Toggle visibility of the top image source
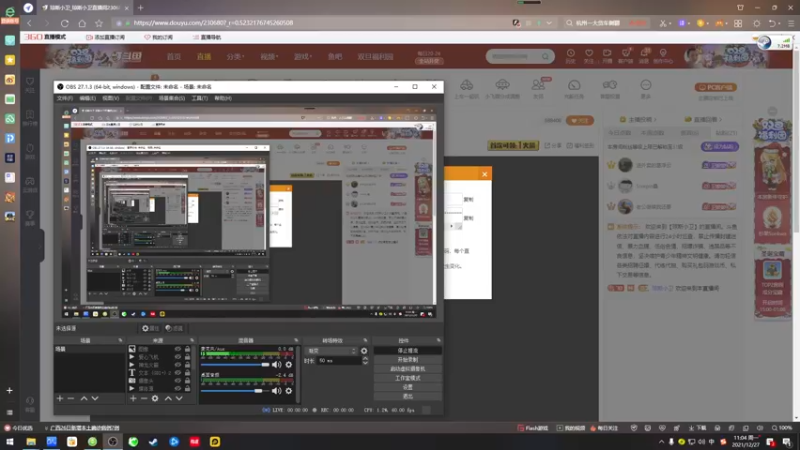The width and height of the screenshot is (800, 450). click(x=178, y=349)
